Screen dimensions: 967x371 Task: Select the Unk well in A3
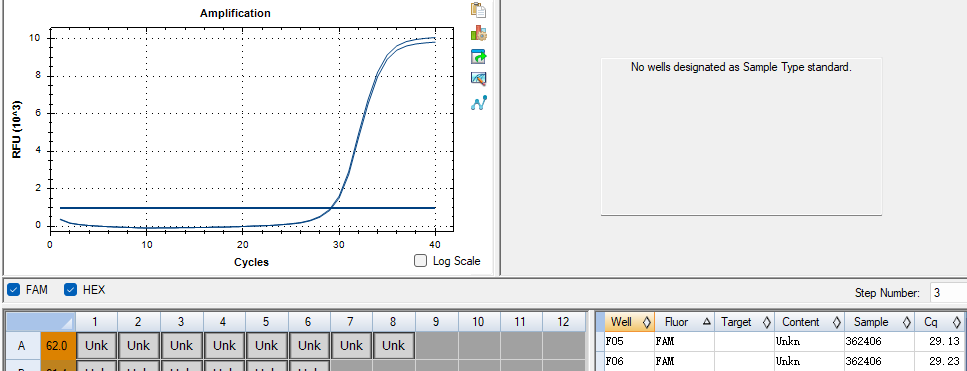click(181, 346)
